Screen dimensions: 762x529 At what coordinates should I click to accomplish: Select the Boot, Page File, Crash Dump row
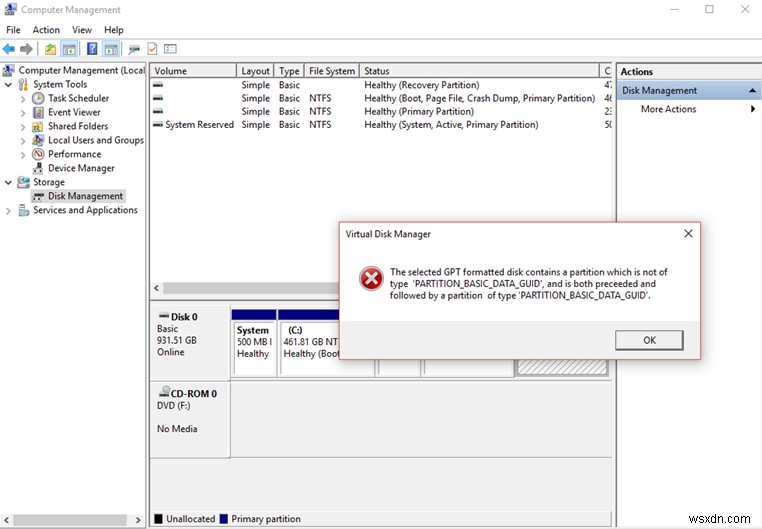pyautogui.click(x=381, y=98)
